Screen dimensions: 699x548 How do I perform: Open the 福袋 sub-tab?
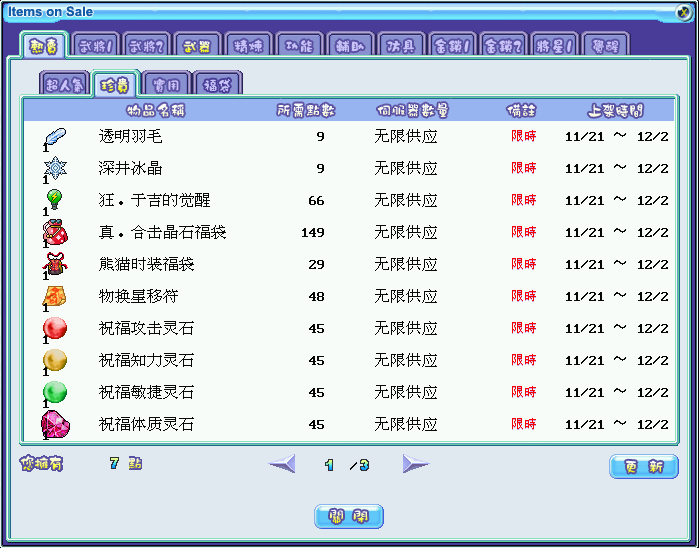(218, 84)
